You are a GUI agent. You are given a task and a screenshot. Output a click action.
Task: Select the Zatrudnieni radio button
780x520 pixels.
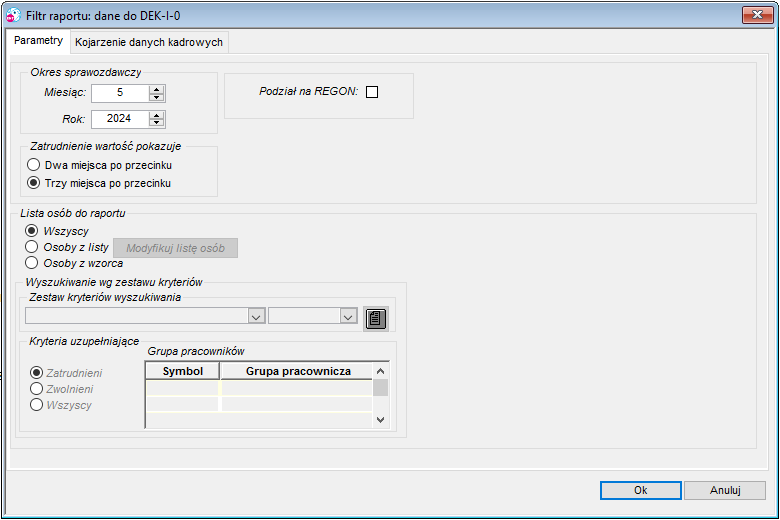36,373
